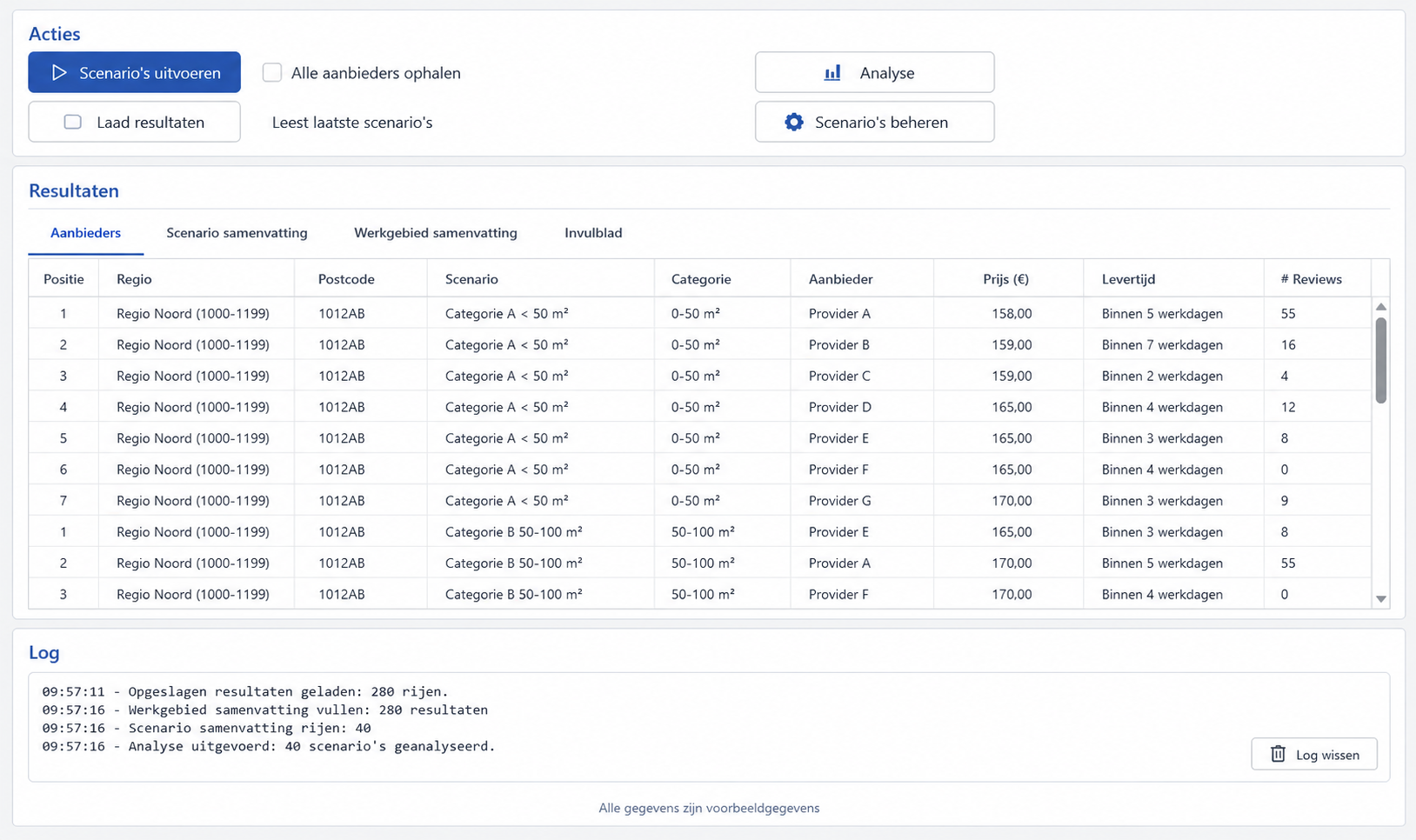Click the gear icon in Scenario's beheren
This screenshot has height=840, width=1416.
click(794, 123)
